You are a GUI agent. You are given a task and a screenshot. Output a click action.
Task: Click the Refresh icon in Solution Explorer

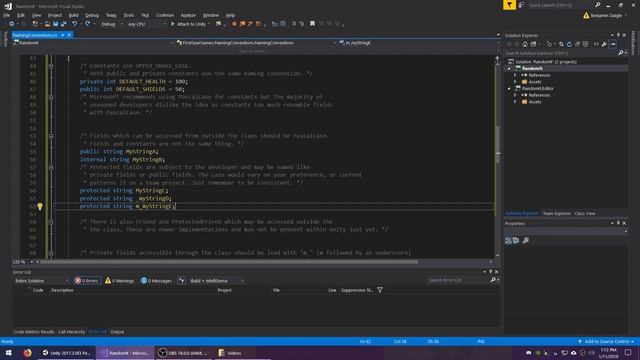(x=569, y=44)
